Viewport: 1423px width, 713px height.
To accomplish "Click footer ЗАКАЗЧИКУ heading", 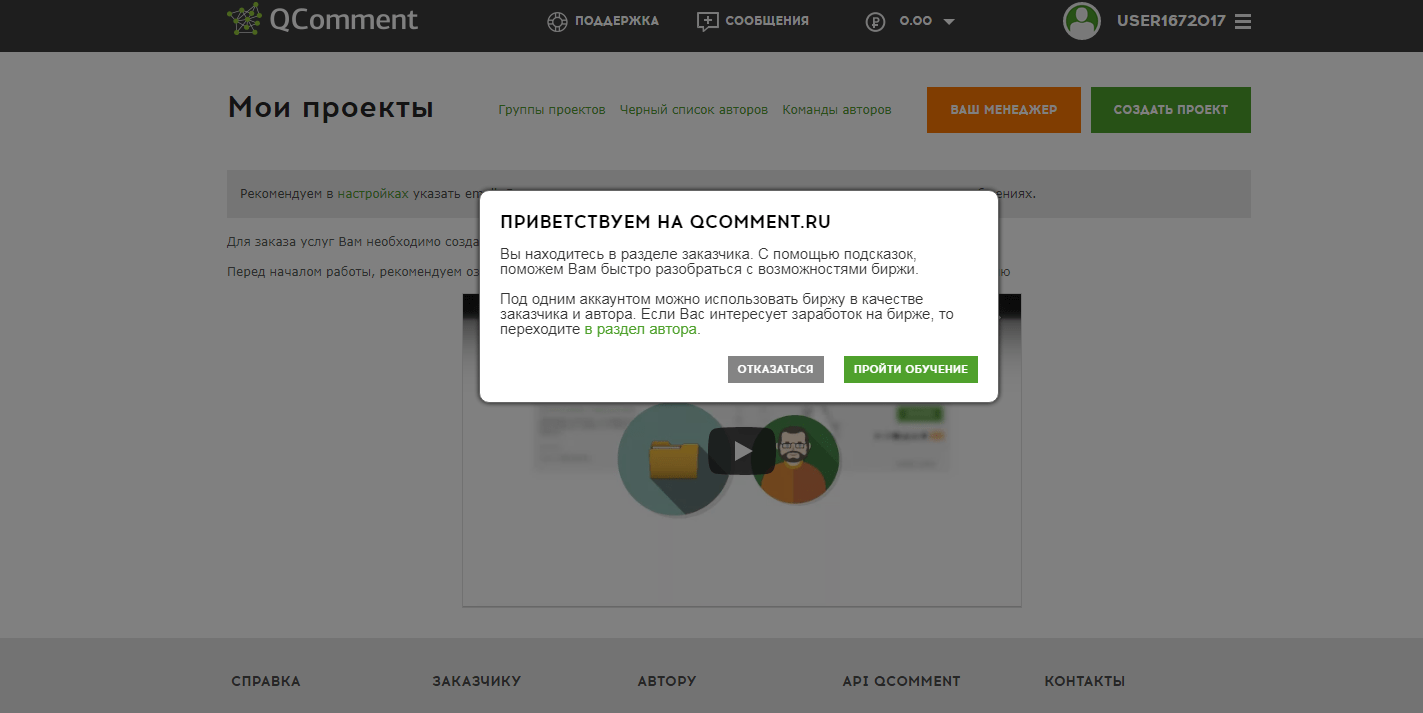I will click(477, 681).
